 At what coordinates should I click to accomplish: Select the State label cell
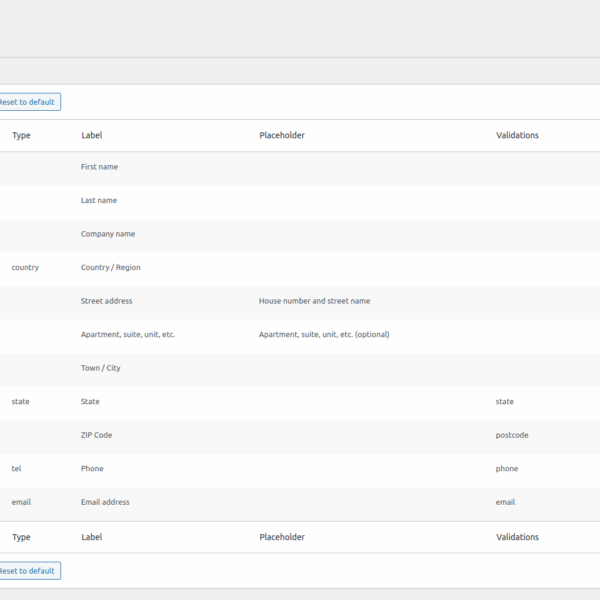[x=90, y=401]
